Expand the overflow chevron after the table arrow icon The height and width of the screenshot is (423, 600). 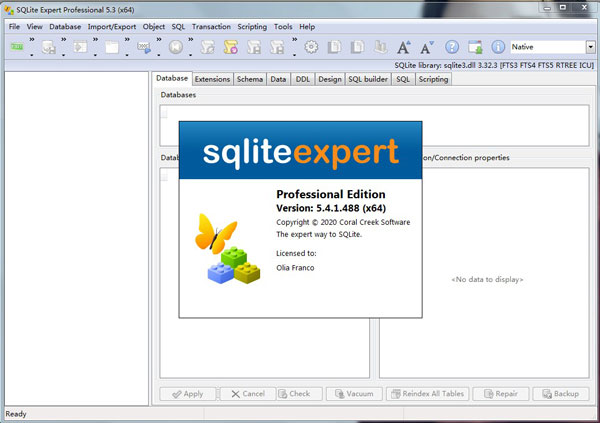click(95, 39)
